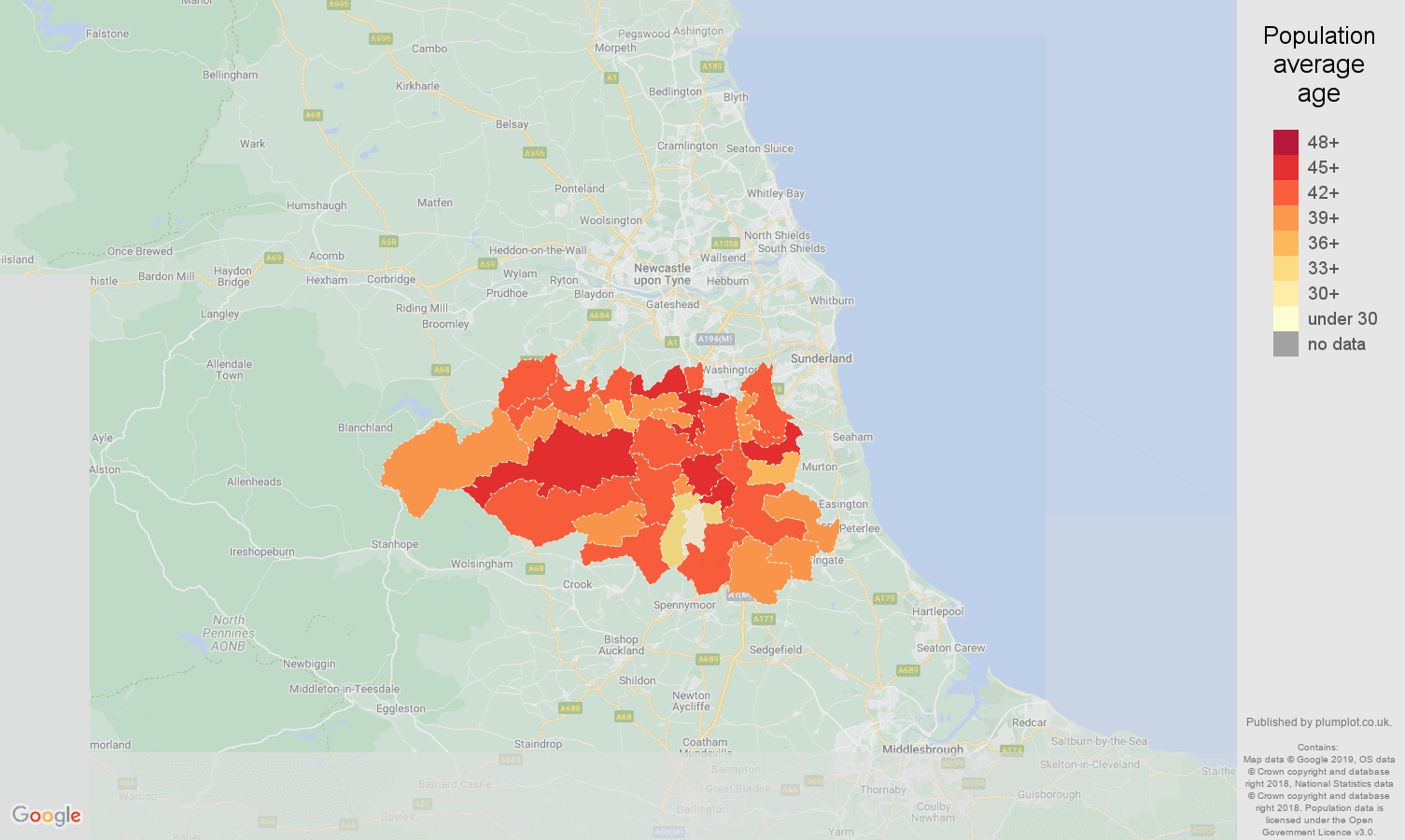Click the Ponteland label
The width and height of the screenshot is (1405, 840).
(x=580, y=189)
